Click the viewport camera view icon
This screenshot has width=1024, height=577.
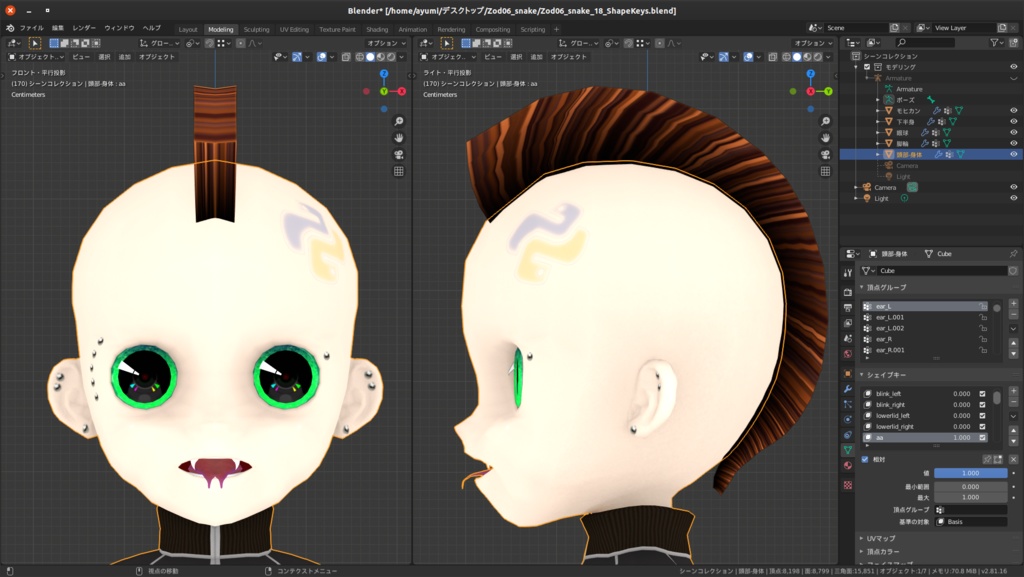tap(399, 154)
